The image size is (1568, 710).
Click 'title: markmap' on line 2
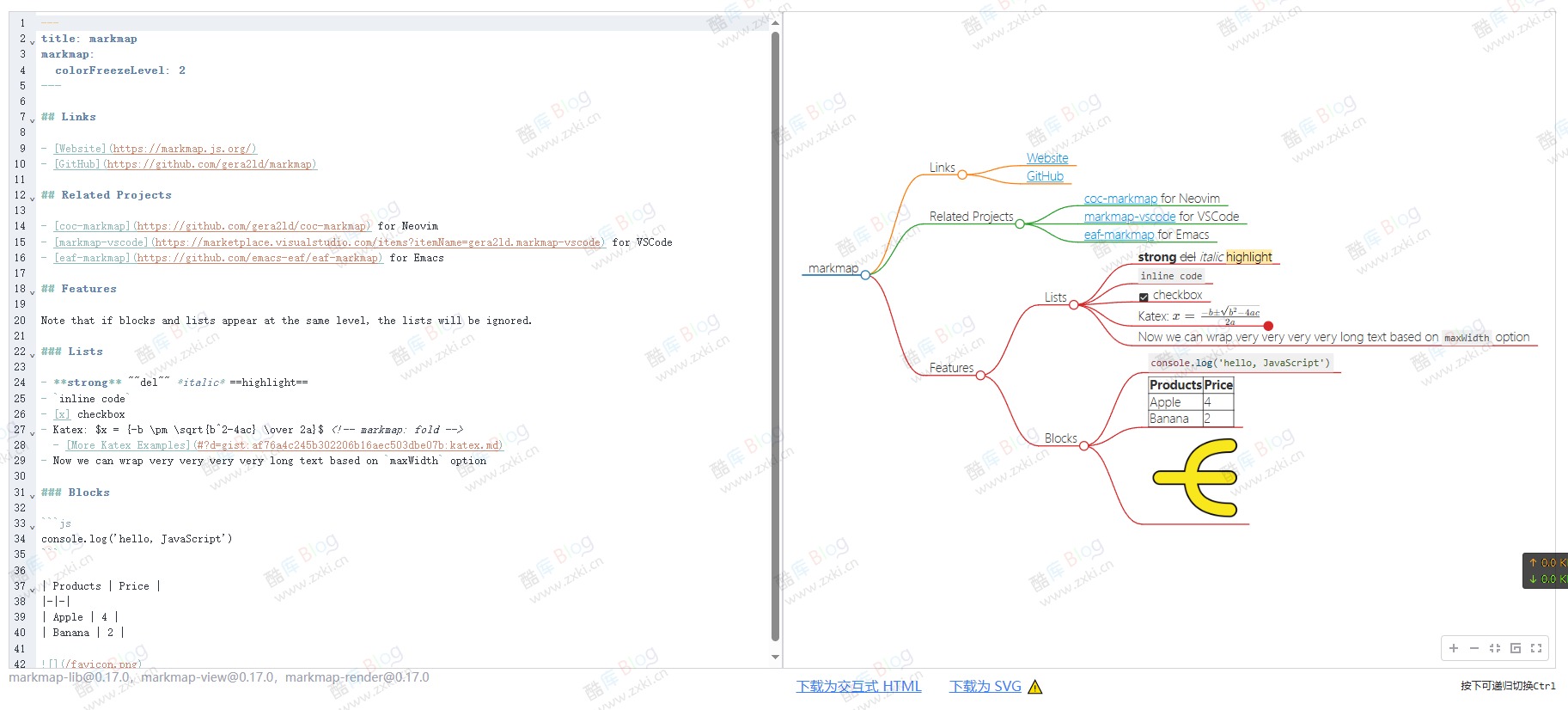click(x=89, y=39)
